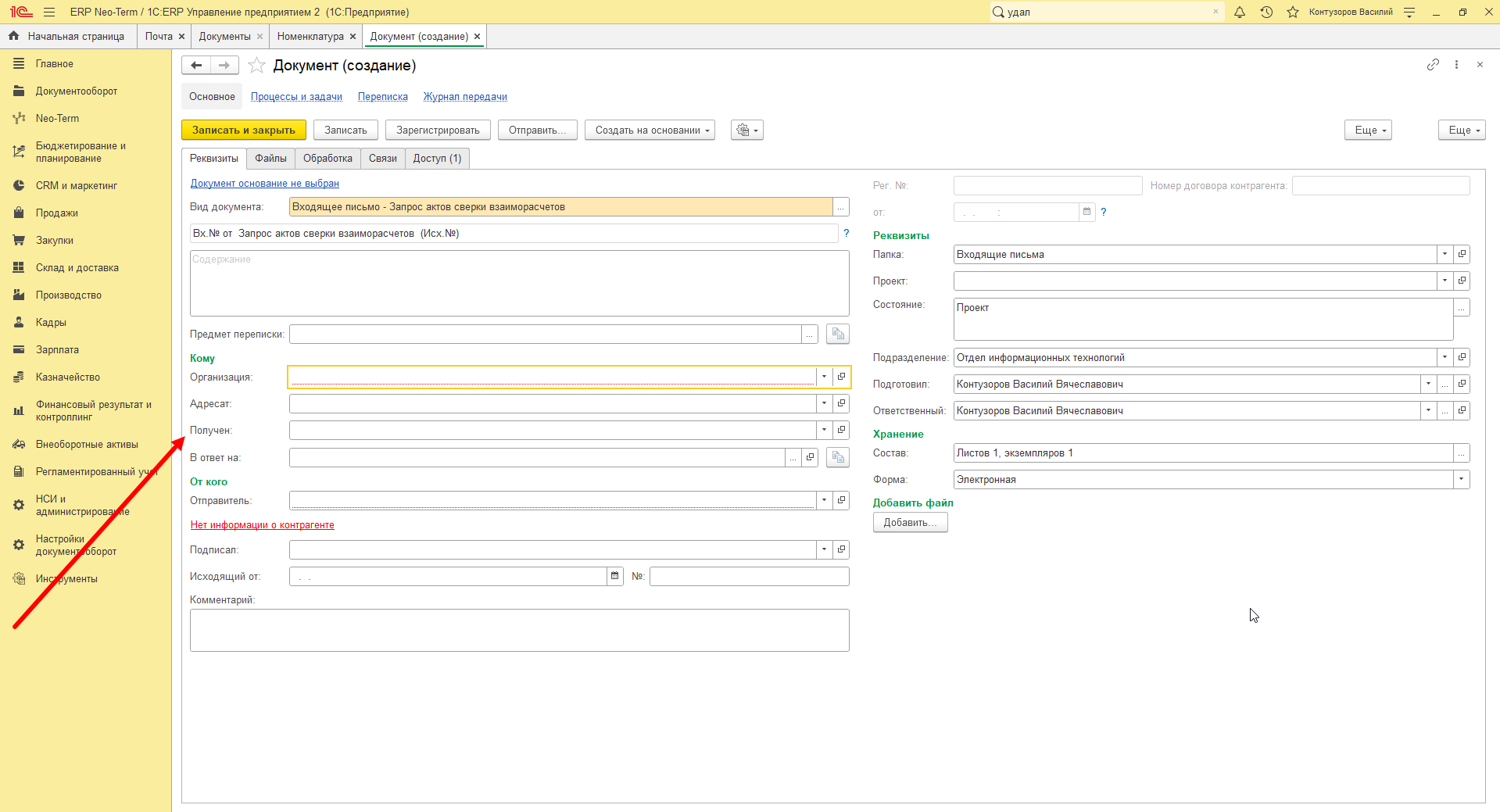Click the Комментарий text field
1500x812 pixels.
point(520,630)
